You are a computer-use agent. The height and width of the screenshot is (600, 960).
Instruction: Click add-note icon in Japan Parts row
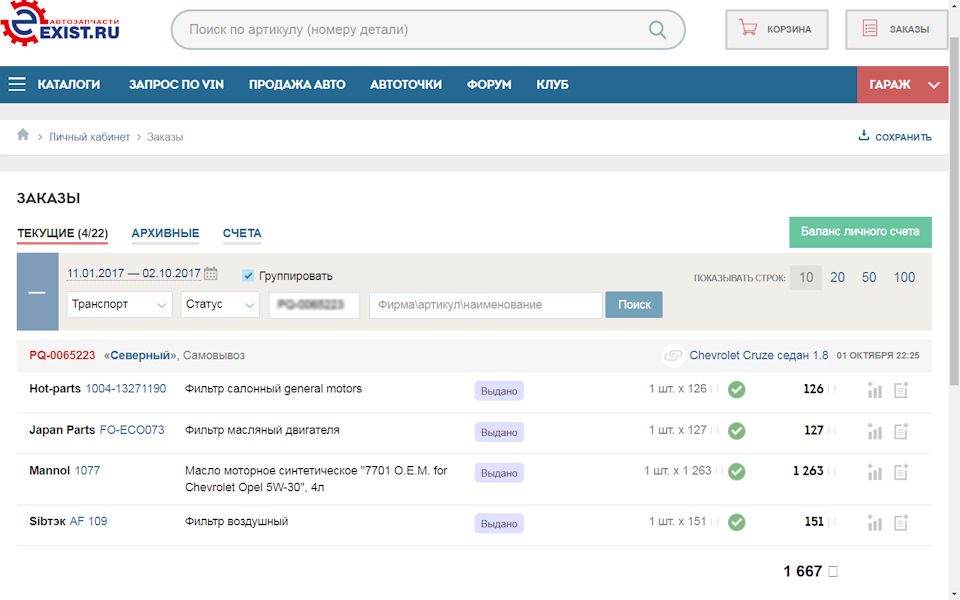[x=901, y=432]
